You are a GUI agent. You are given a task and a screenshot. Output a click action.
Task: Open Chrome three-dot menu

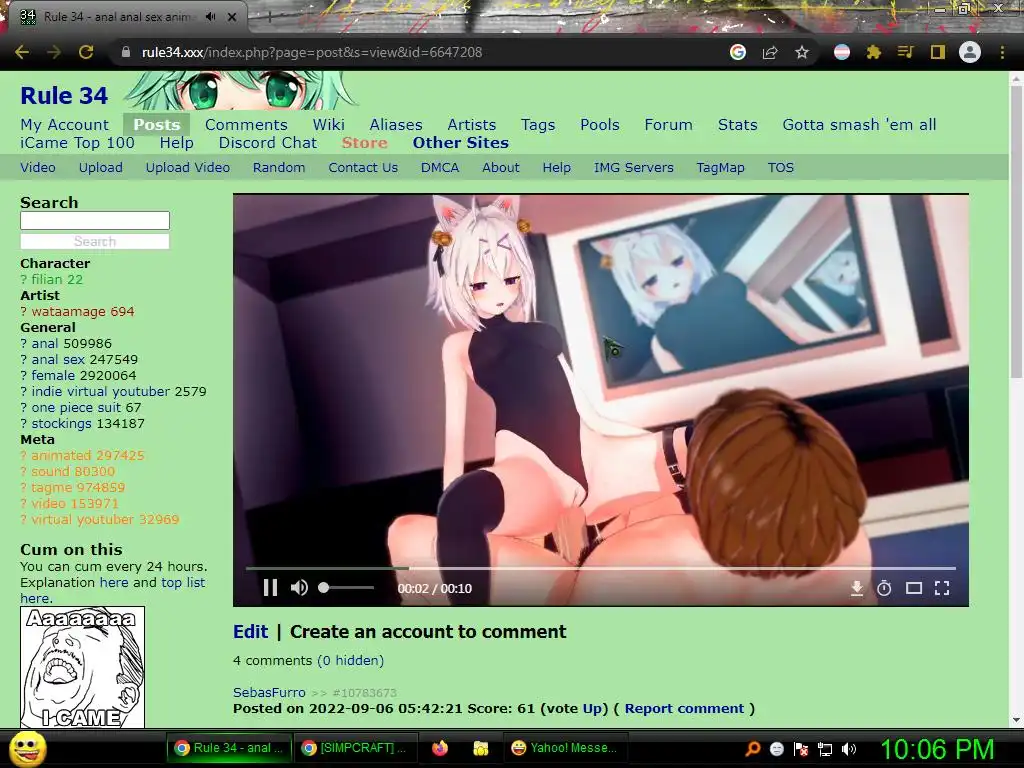point(1002,52)
